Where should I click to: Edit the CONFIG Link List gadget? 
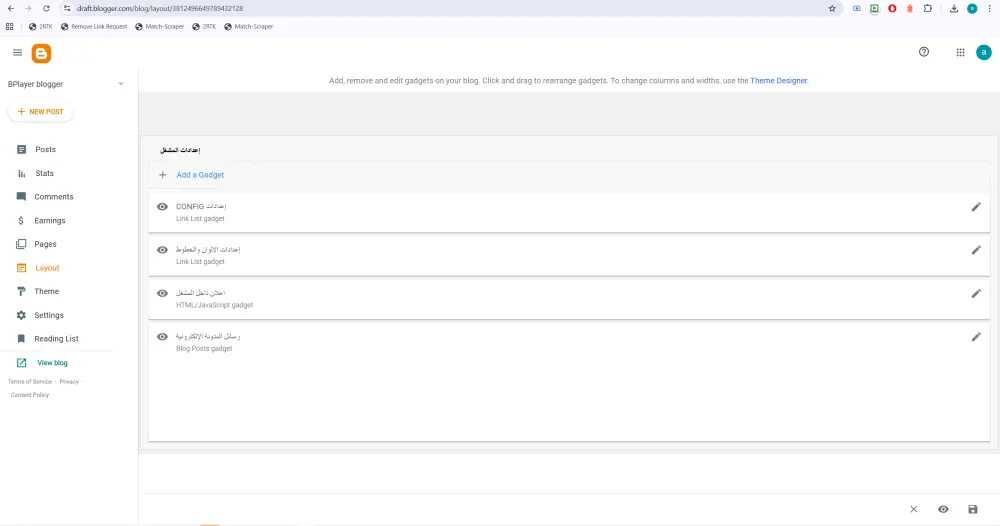(976, 207)
